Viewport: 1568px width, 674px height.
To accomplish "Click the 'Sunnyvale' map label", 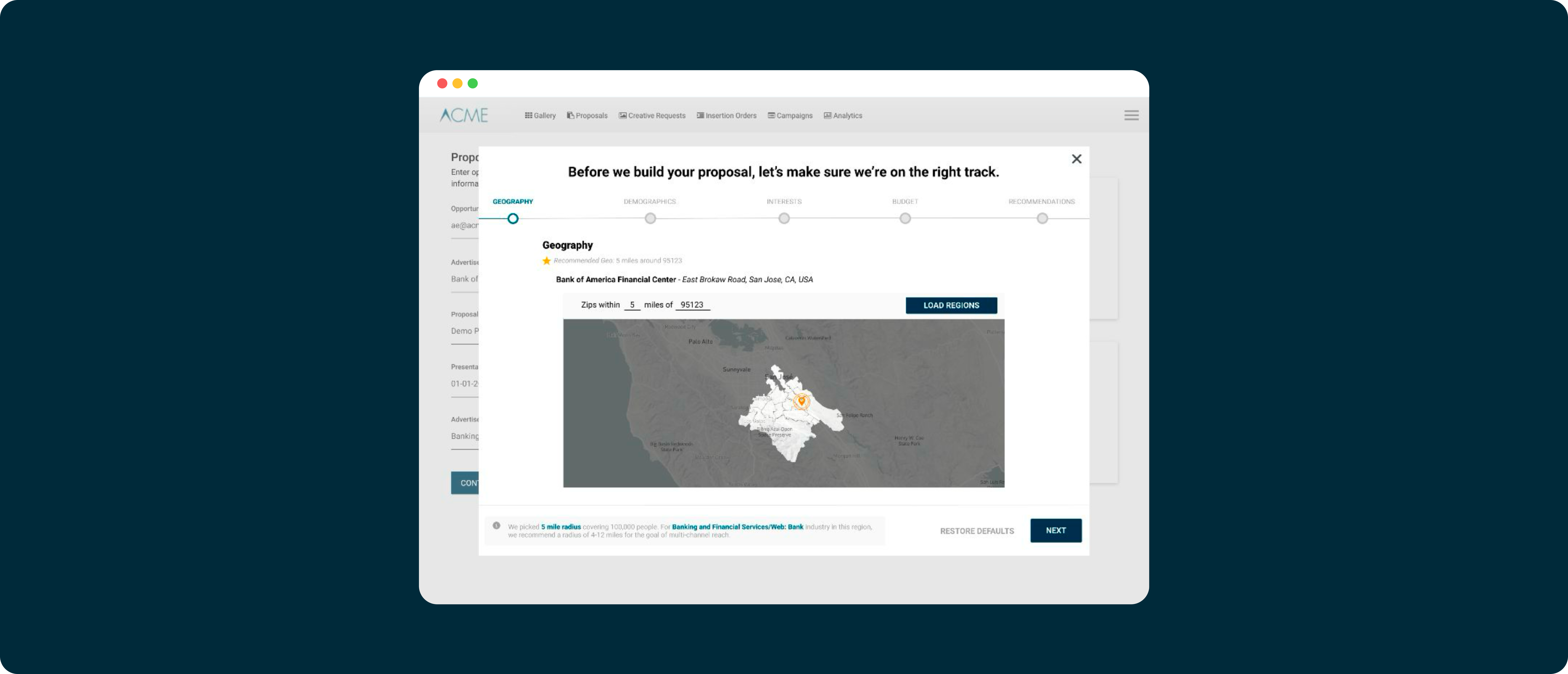I will (x=736, y=370).
